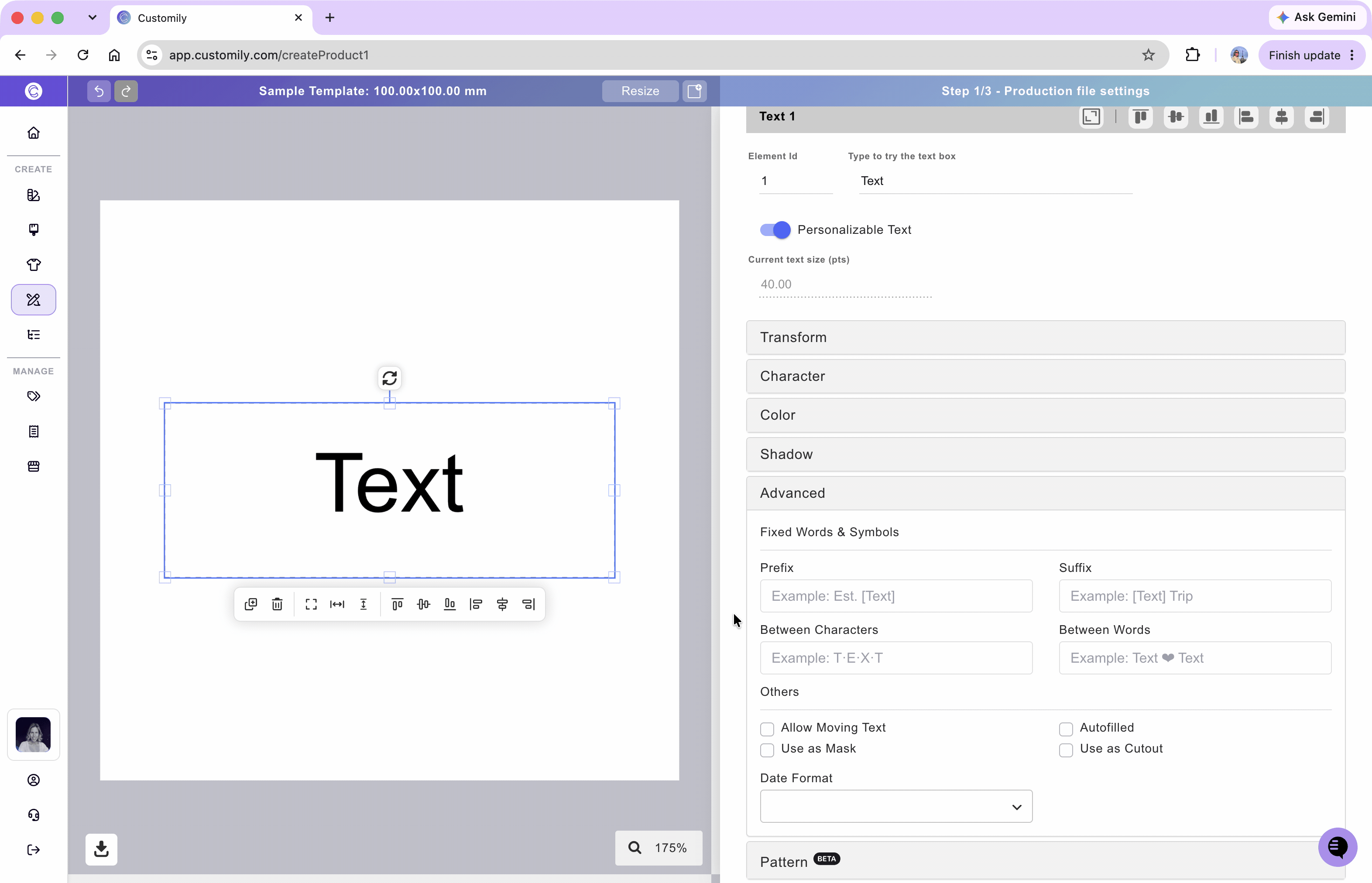The image size is (1372, 883).
Task: Open the Date Format dropdown
Action: click(896, 806)
